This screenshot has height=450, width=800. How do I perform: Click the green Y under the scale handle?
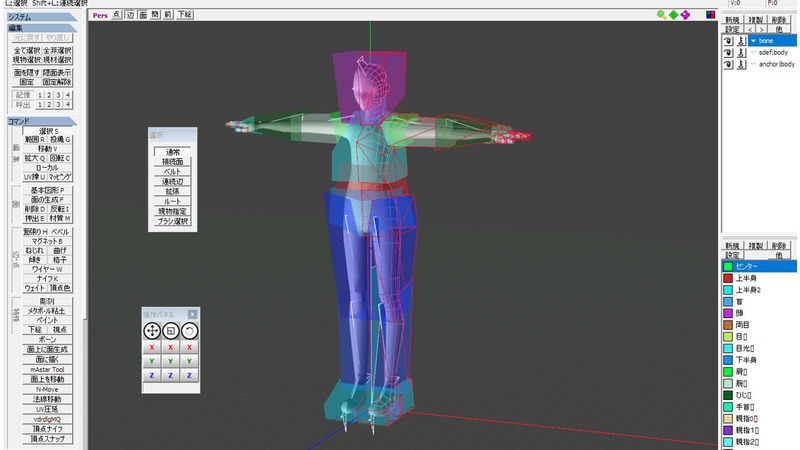pos(170,361)
